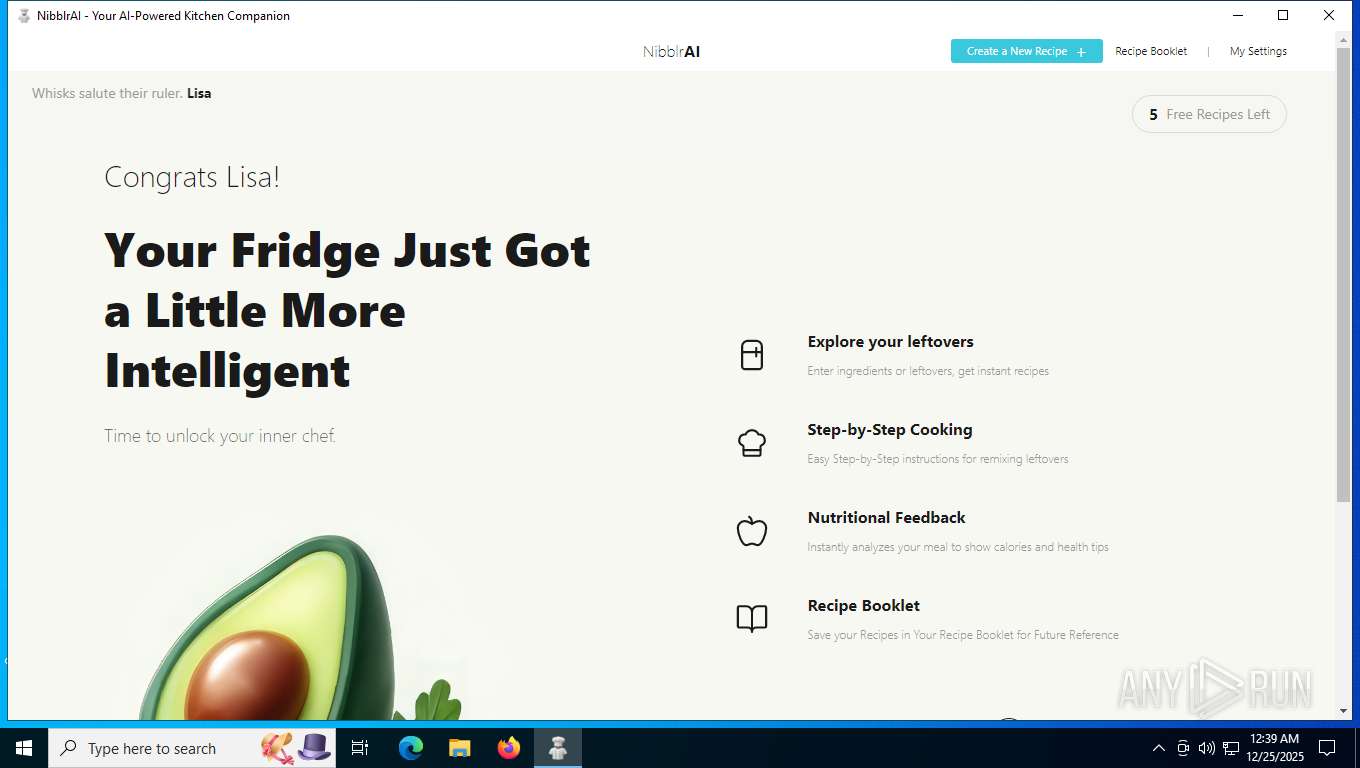Launch Microsoft Edge from the taskbar

pyautogui.click(x=411, y=748)
